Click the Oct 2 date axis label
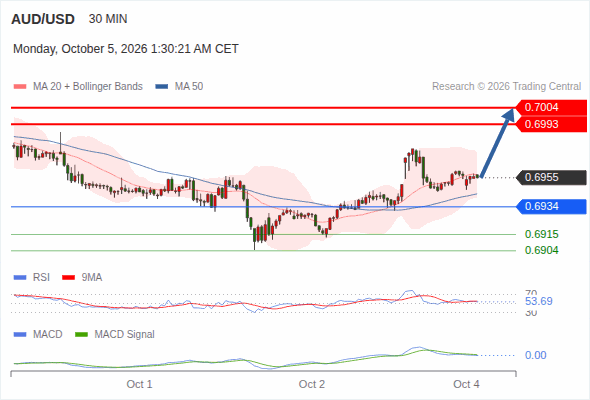The height and width of the screenshot is (400, 590). tap(312, 385)
